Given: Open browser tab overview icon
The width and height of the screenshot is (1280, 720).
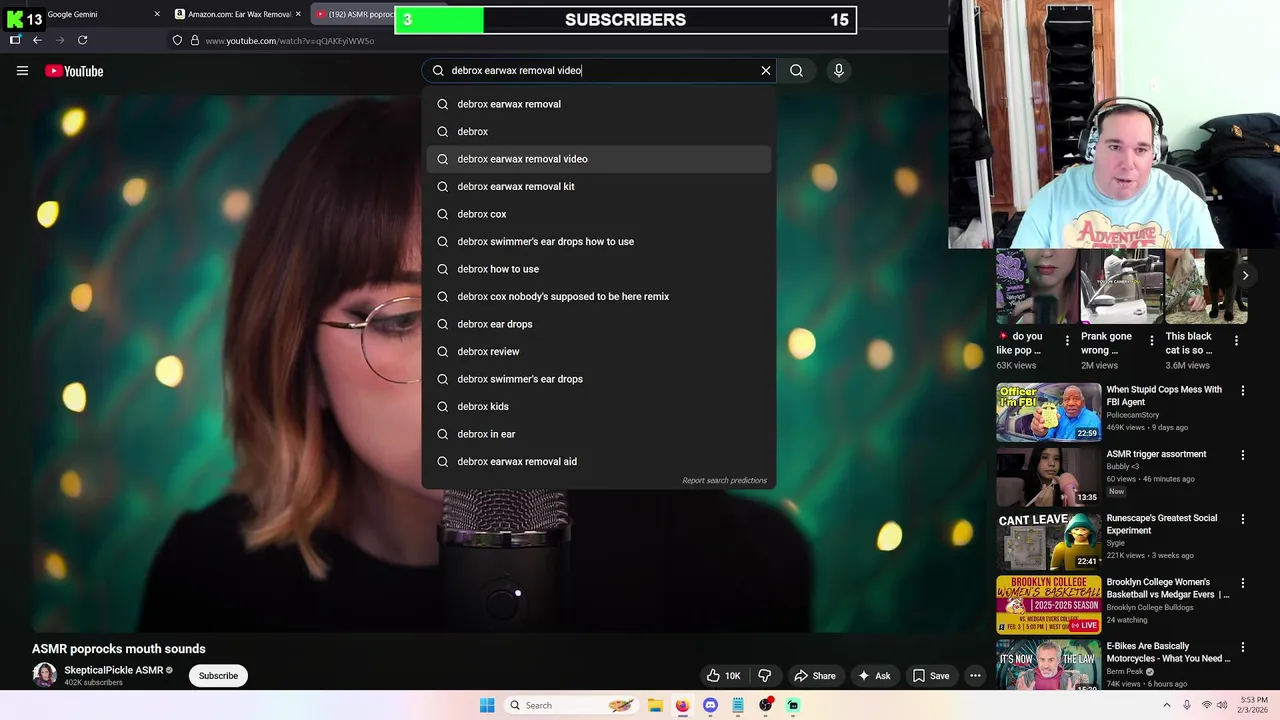Looking at the screenshot, I should 15,40.
